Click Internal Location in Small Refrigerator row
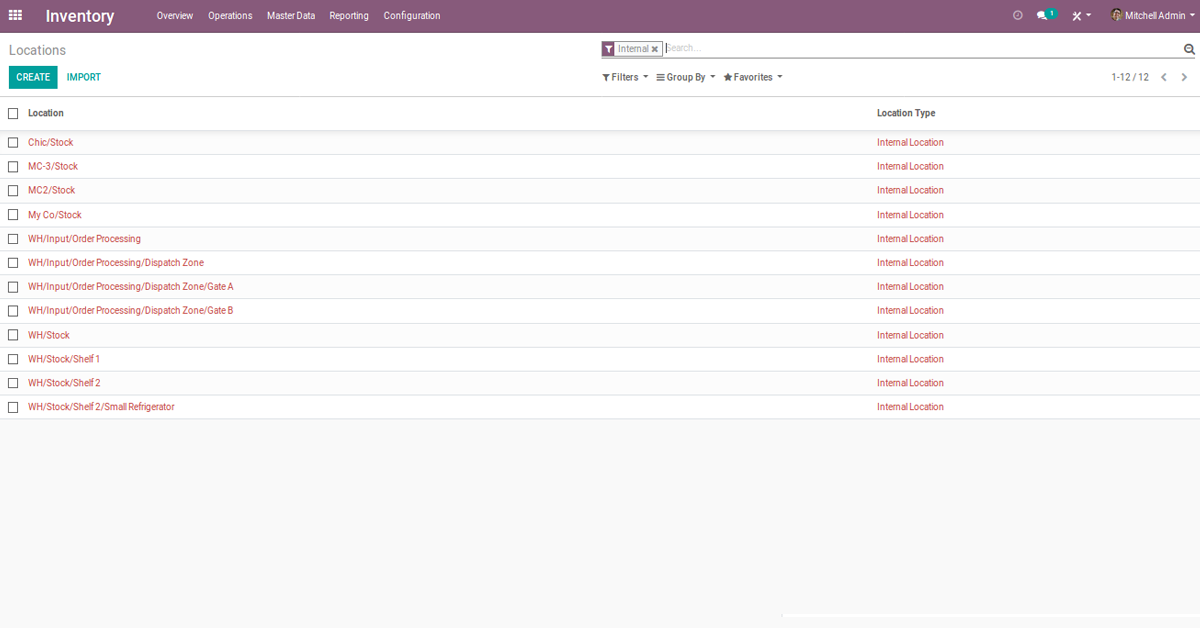 [x=910, y=407]
